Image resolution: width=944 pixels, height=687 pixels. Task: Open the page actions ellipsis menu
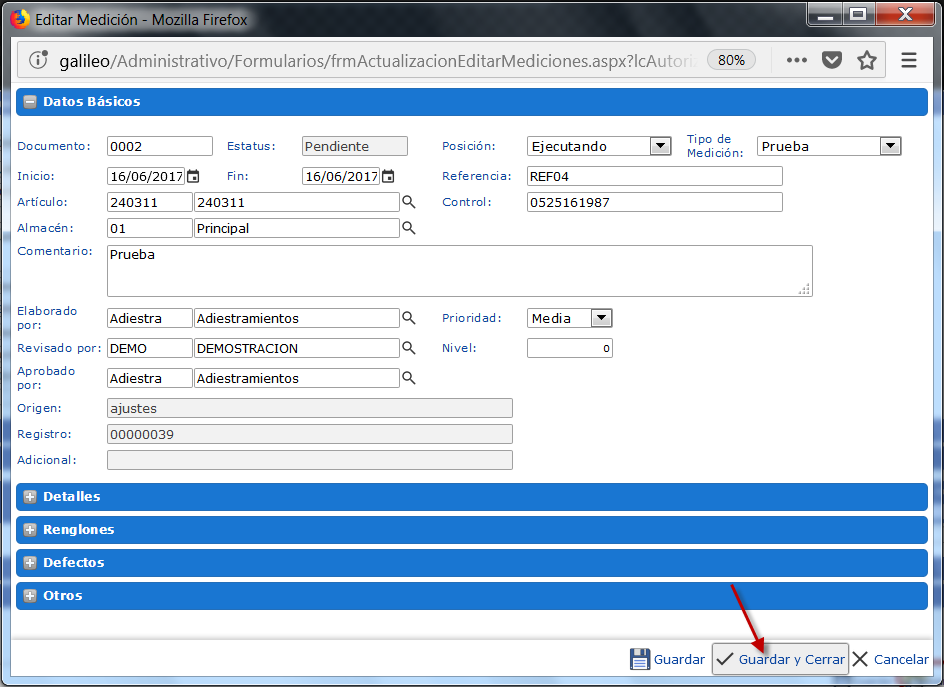pyautogui.click(x=796, y=60)
